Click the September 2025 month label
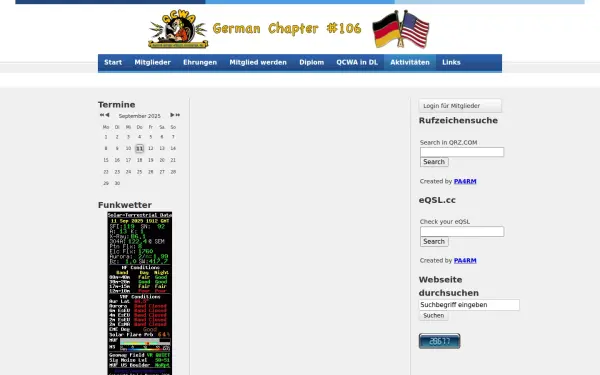This screenshot has width=600, height=375. coord(139,116)
